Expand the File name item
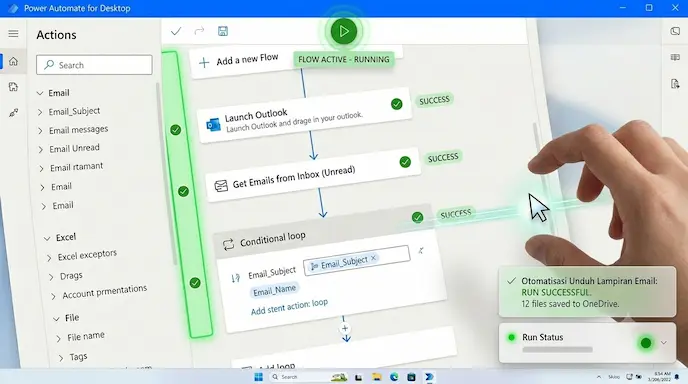Image resolution: width=688 pixels, height=384 pixels. click(59, 338)
